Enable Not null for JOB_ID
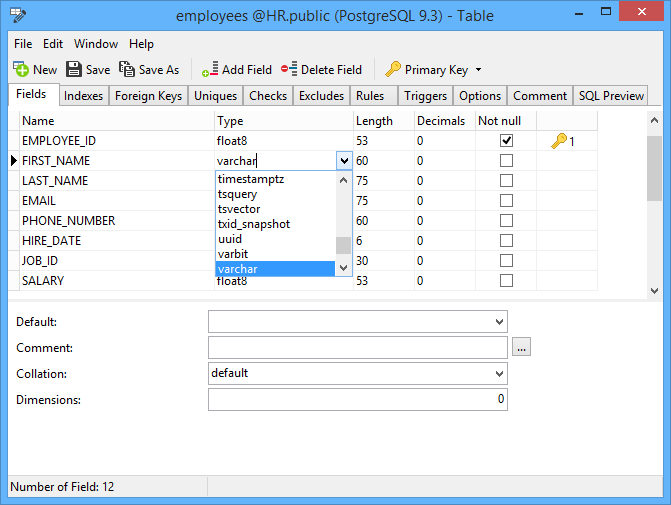The height and width of the screenshot is (505, 671). click(506, 261)
